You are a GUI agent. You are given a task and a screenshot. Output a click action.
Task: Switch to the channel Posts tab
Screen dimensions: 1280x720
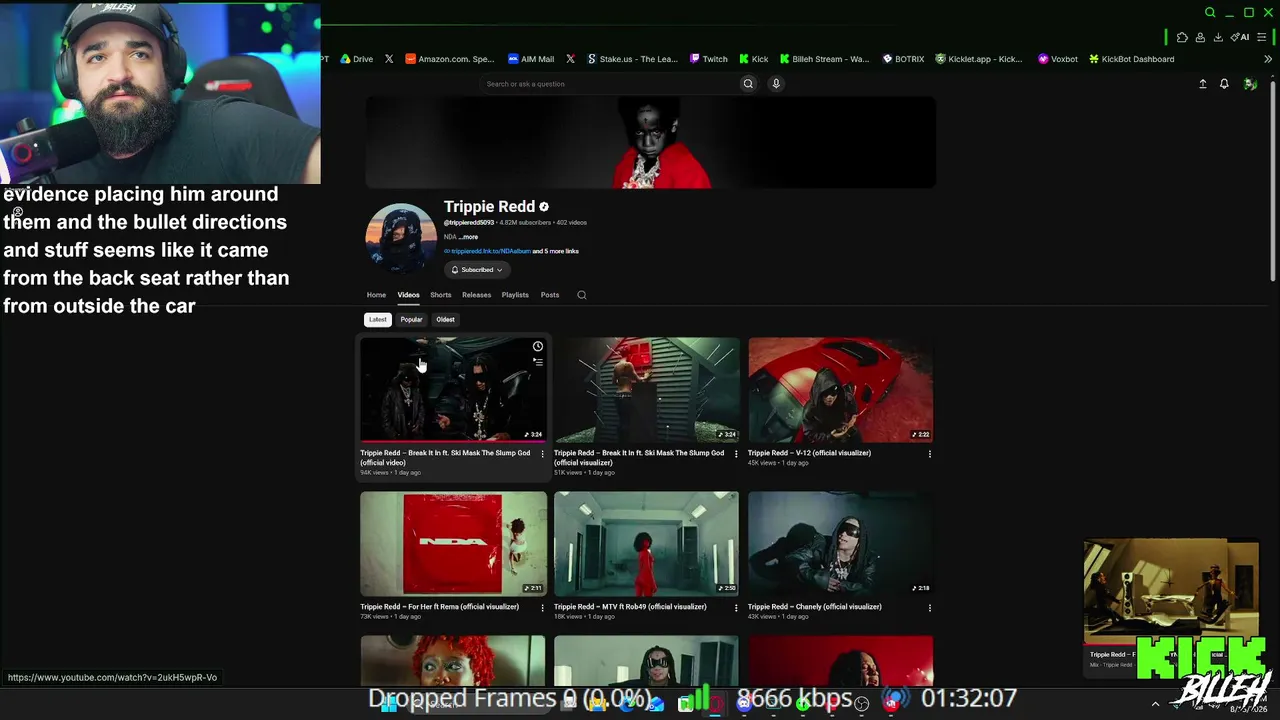tap(550, 295)
